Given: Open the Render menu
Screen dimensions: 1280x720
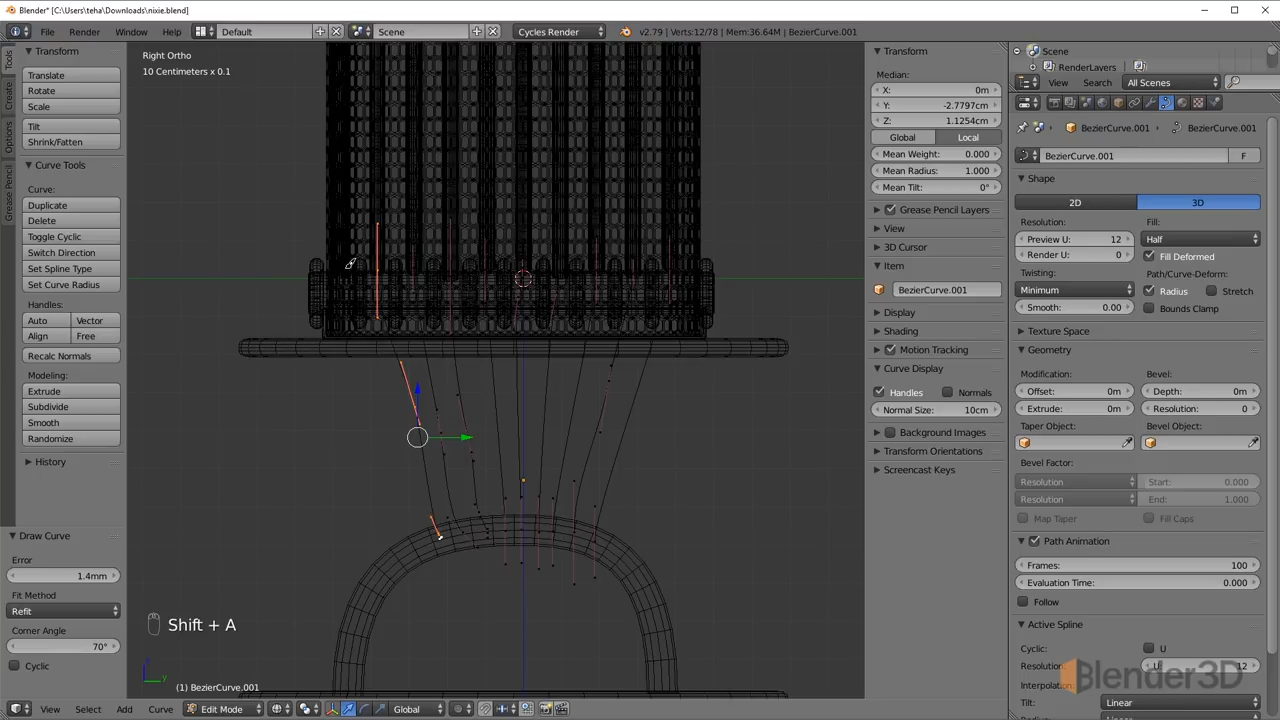Looking at the screenshot, I should pos(84,32).
